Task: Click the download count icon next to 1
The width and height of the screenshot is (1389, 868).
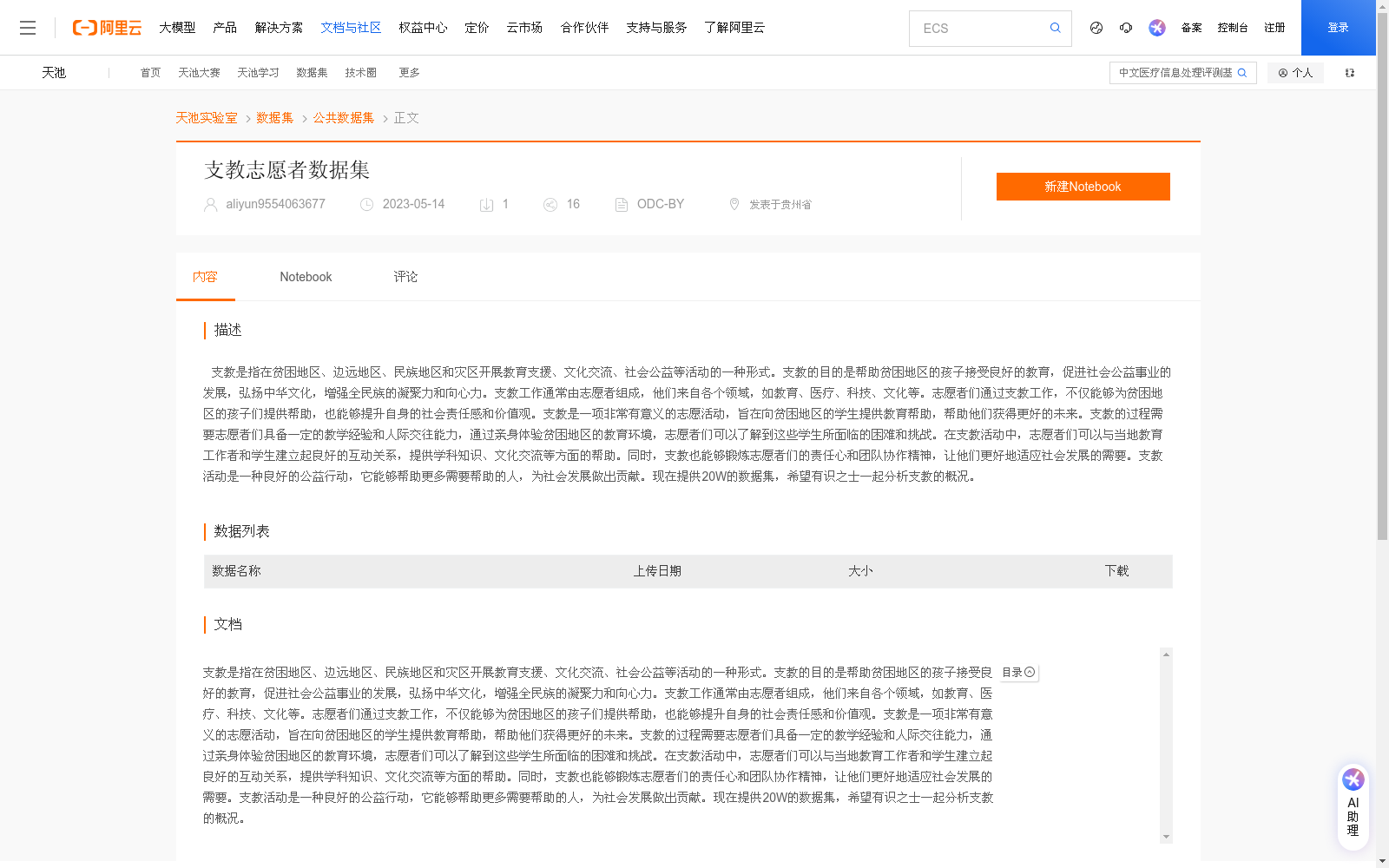Action: (487, 205)
